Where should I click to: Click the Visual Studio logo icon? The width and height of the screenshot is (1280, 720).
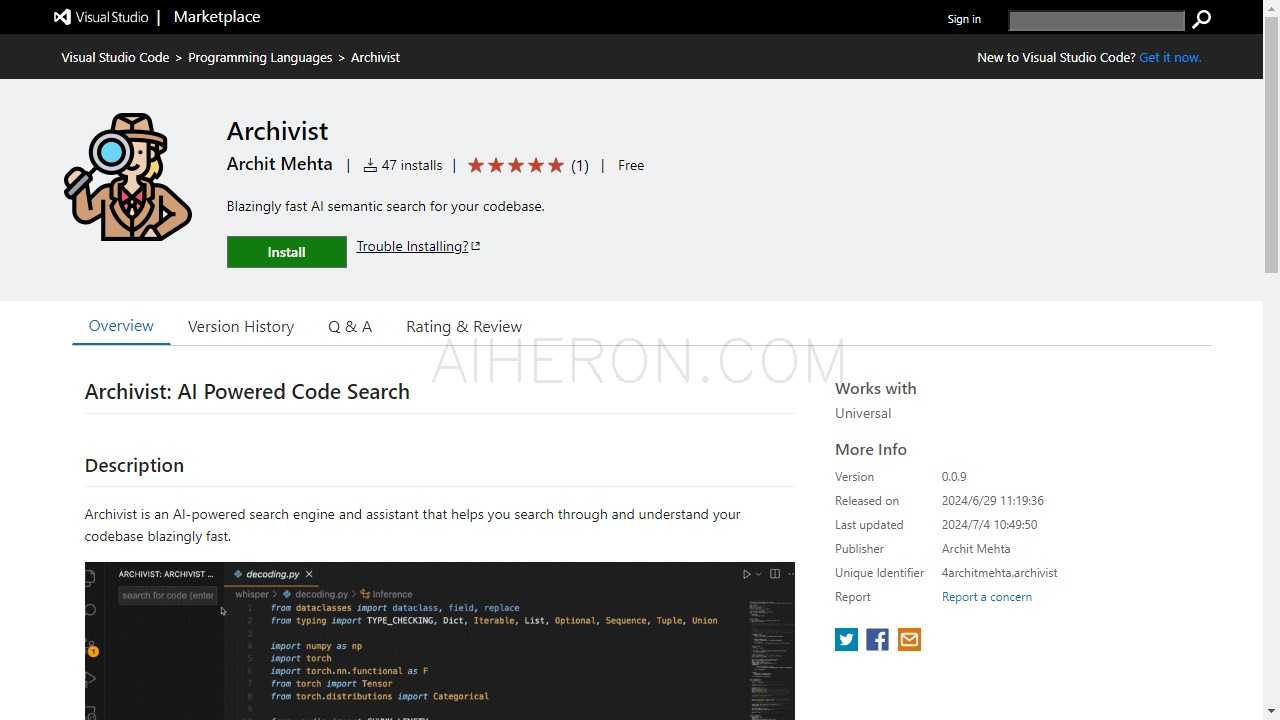coord(62,17)
